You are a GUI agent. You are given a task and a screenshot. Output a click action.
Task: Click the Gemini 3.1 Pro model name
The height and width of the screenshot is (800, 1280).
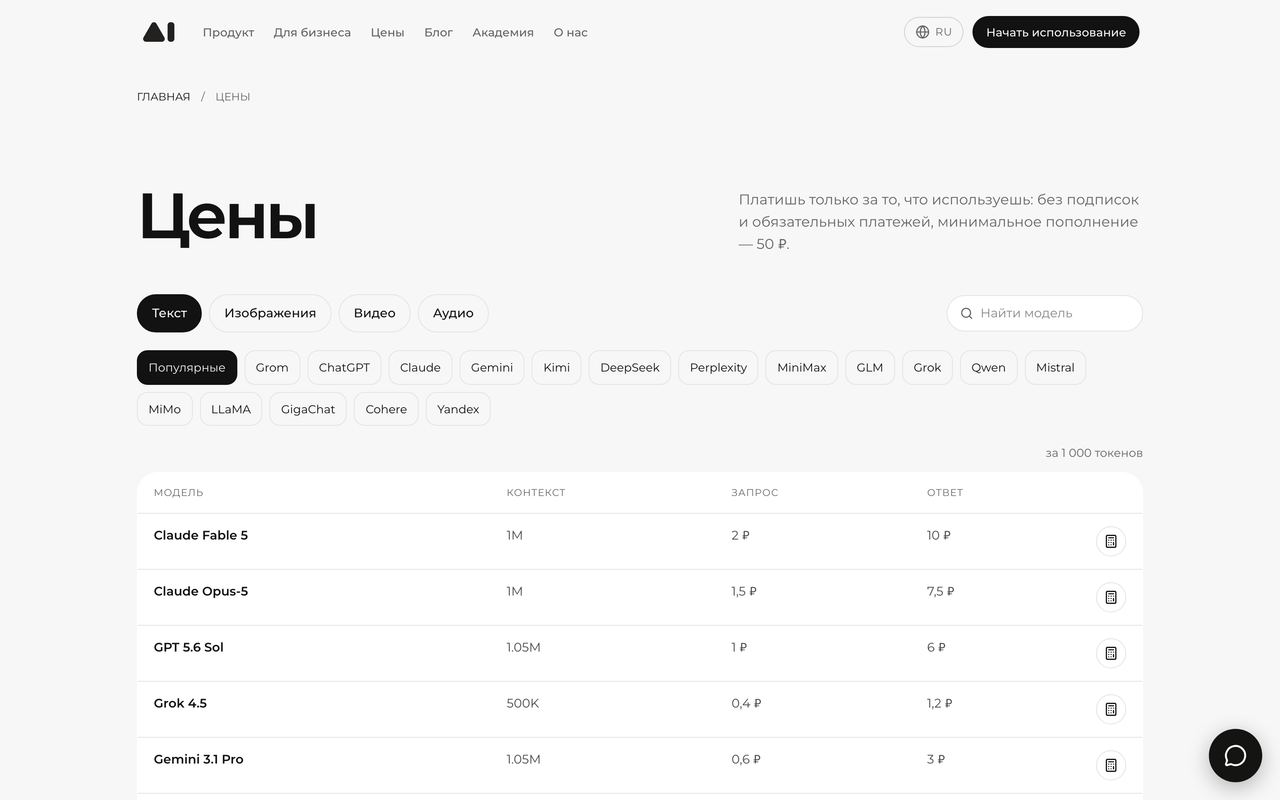tap(199, 759)
